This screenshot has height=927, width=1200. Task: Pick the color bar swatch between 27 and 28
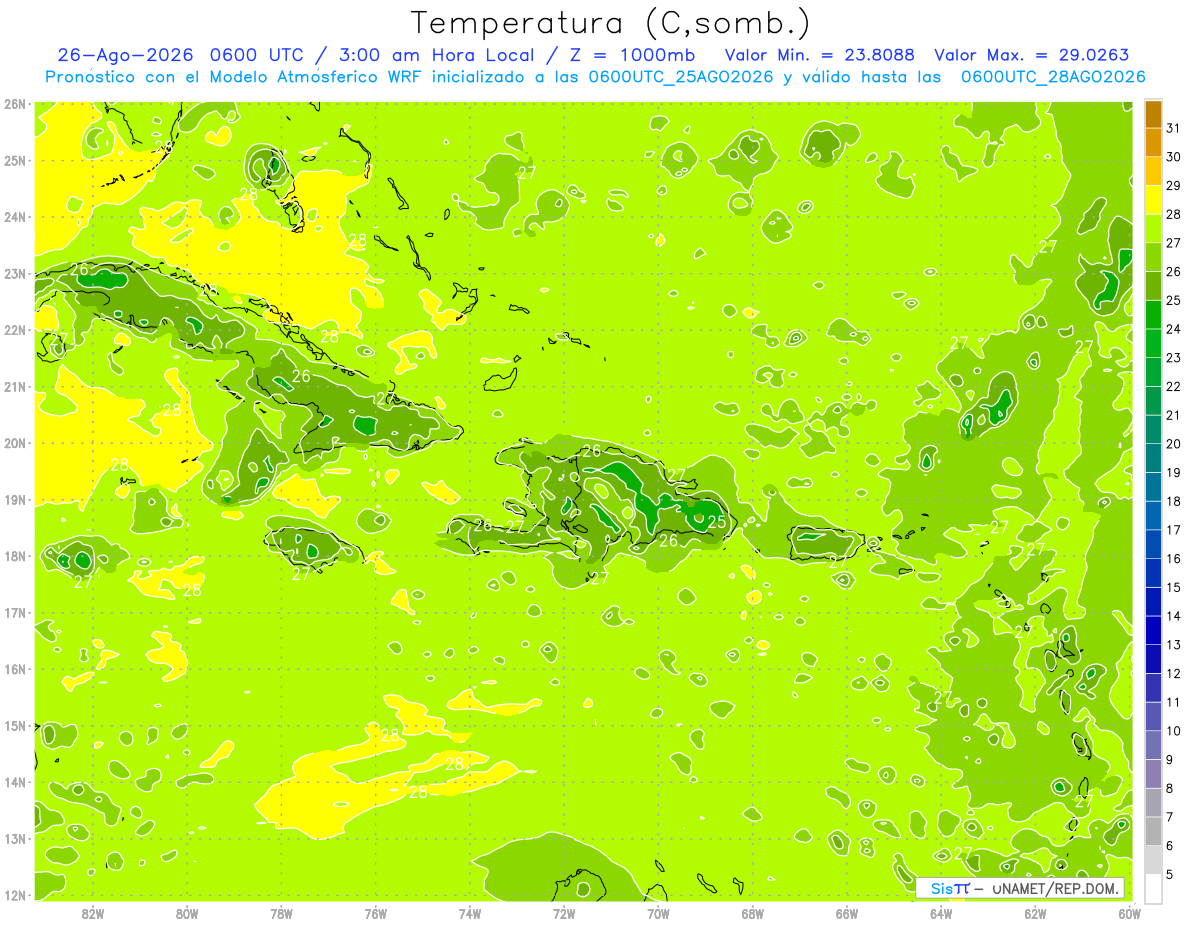click(x=1153, y=229)
